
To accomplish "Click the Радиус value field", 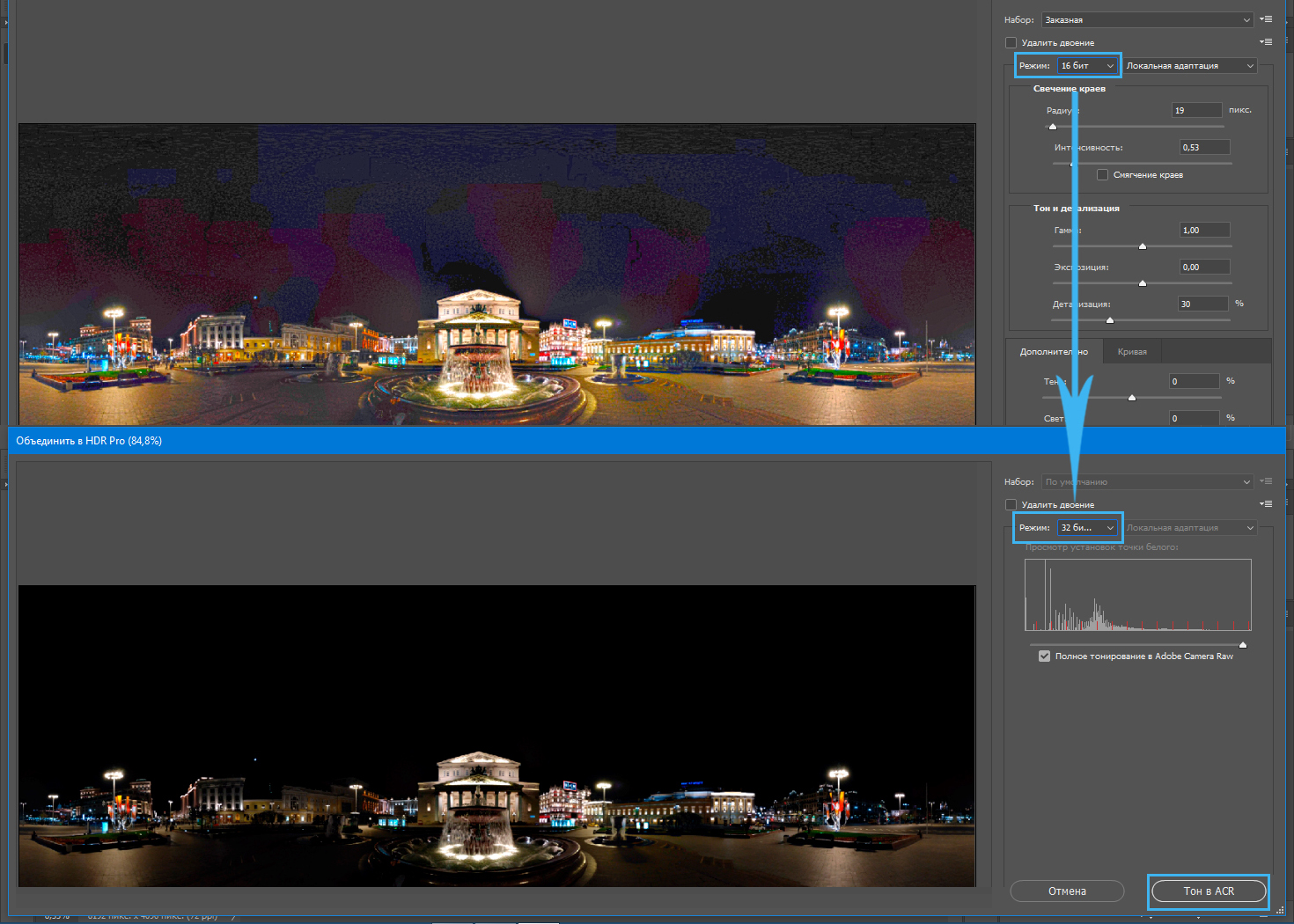I will click(1196, 111).
